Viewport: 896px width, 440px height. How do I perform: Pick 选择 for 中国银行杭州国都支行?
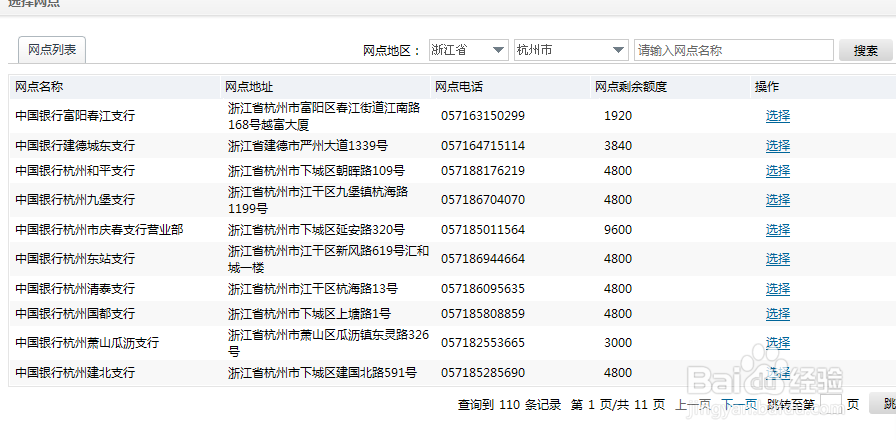(x=778, y=314)
